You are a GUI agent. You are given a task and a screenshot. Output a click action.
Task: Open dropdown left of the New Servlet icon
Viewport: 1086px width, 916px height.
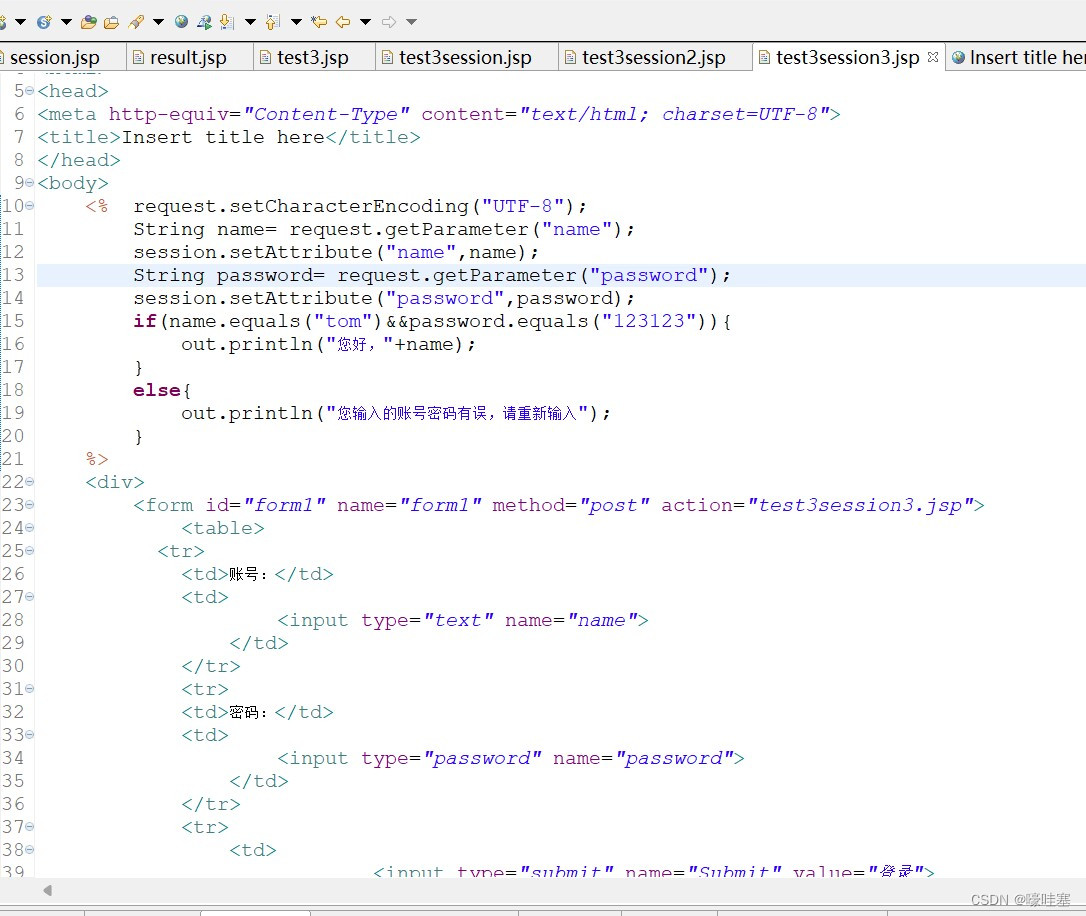pos(21,22)
